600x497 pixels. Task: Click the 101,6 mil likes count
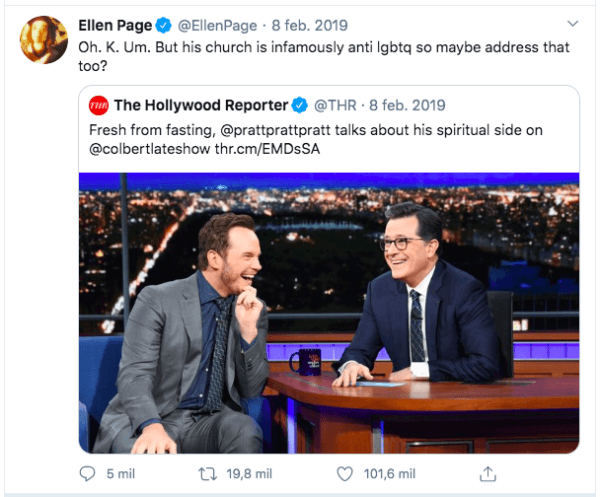click(390, 474)
